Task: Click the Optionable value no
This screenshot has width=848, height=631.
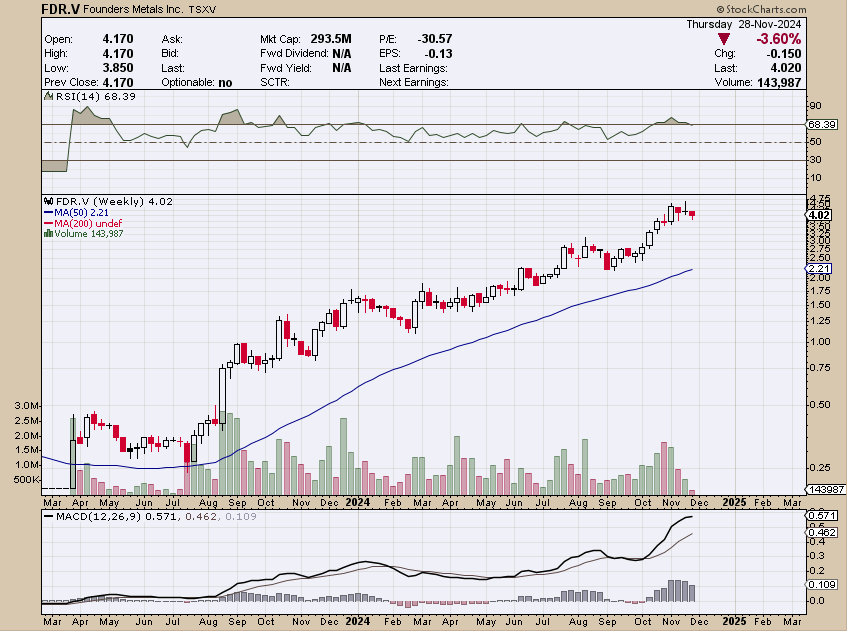Action: click(x=226, y=82)
